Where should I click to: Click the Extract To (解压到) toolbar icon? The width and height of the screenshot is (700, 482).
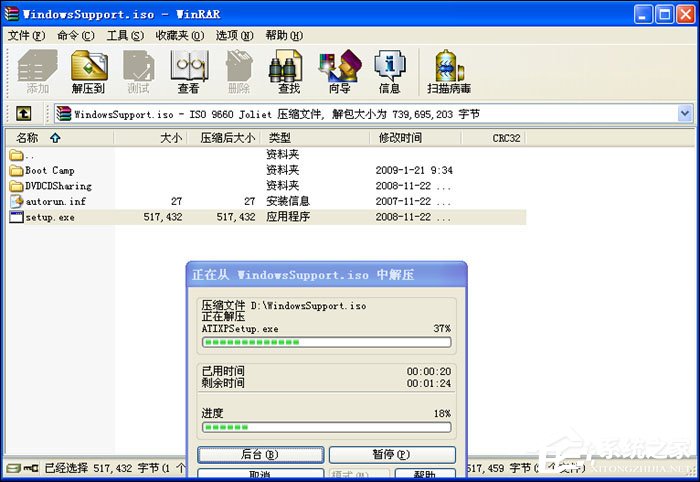coord(88,71)
